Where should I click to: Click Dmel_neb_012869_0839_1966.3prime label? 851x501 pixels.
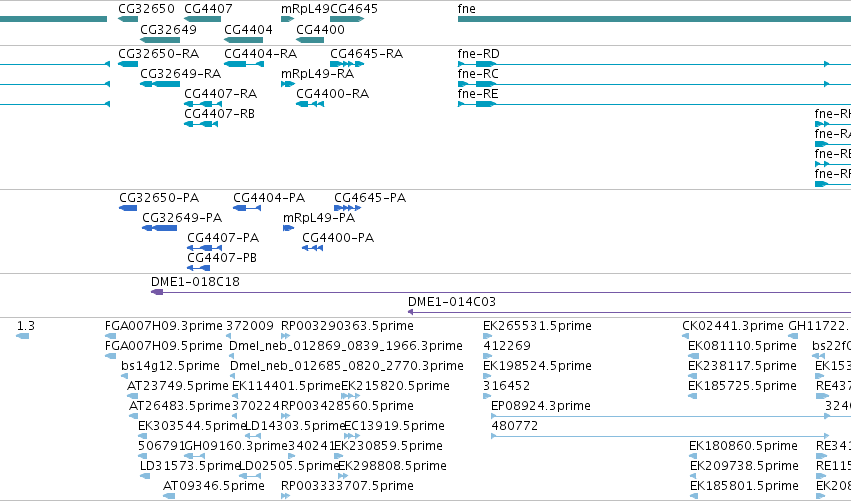[346, 346]
